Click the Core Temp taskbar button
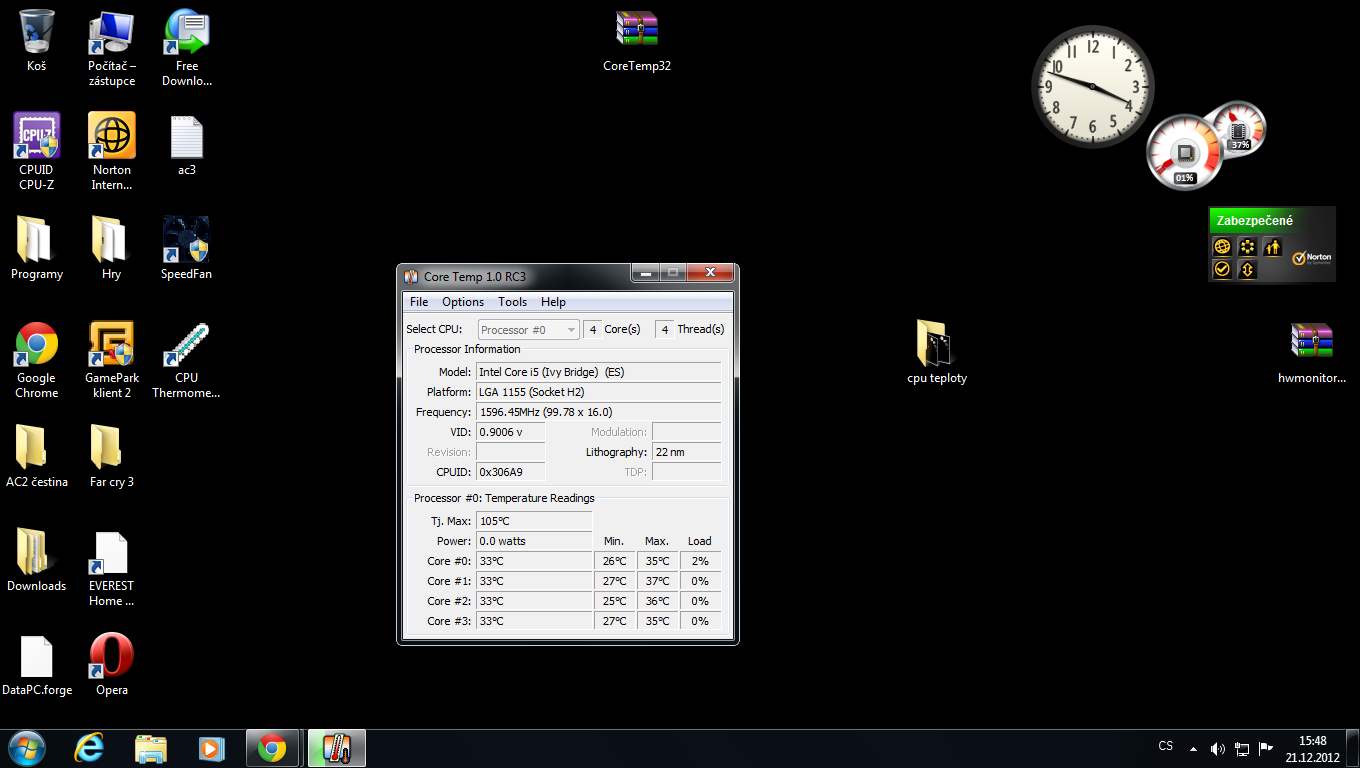Screen dimensions: 1360x768 tap(337, 748)
